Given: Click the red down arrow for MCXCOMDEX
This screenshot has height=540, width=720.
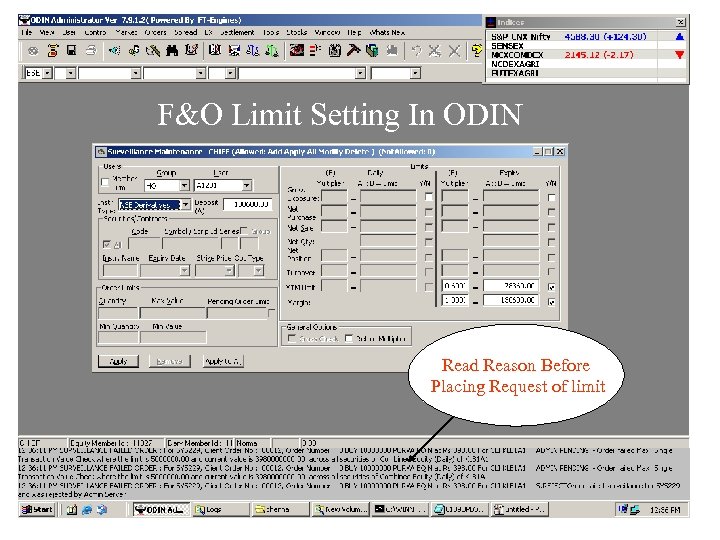Looking at the screenshot, I should [x=680, y=55].
